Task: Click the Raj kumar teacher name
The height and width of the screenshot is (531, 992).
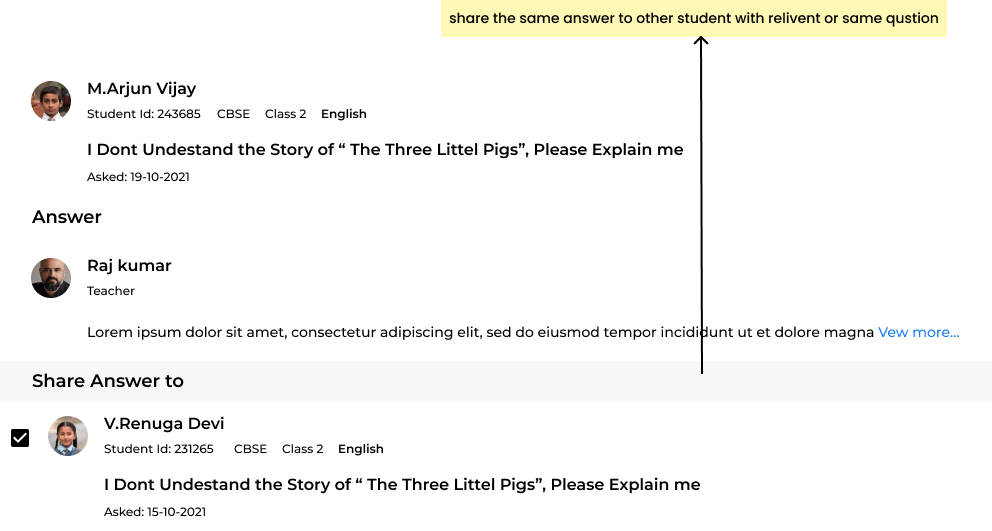Action: tap(129, 266)
